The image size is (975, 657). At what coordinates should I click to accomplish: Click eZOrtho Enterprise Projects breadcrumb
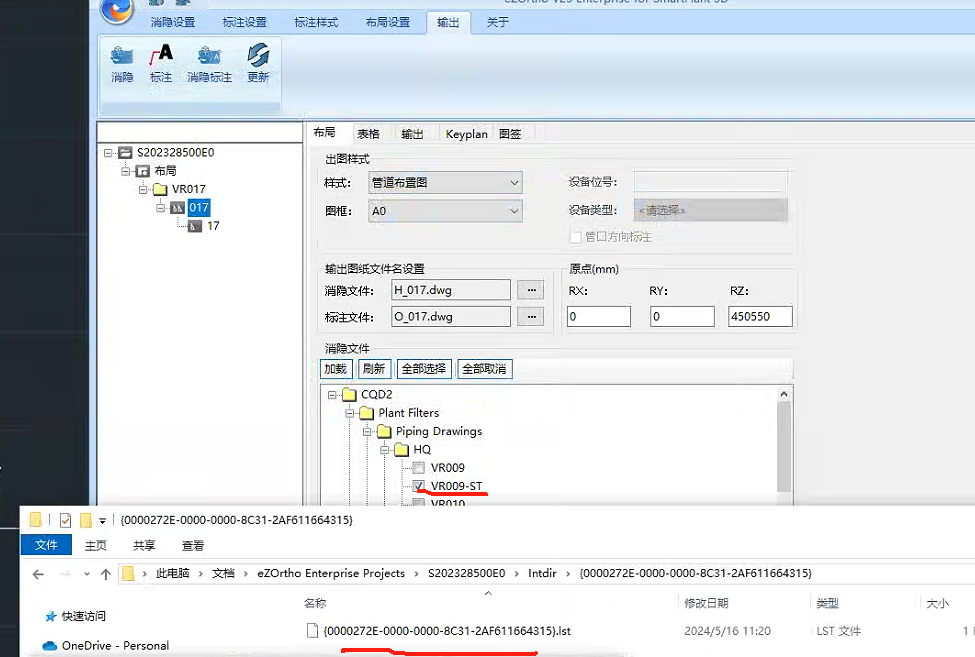(331, 573)
